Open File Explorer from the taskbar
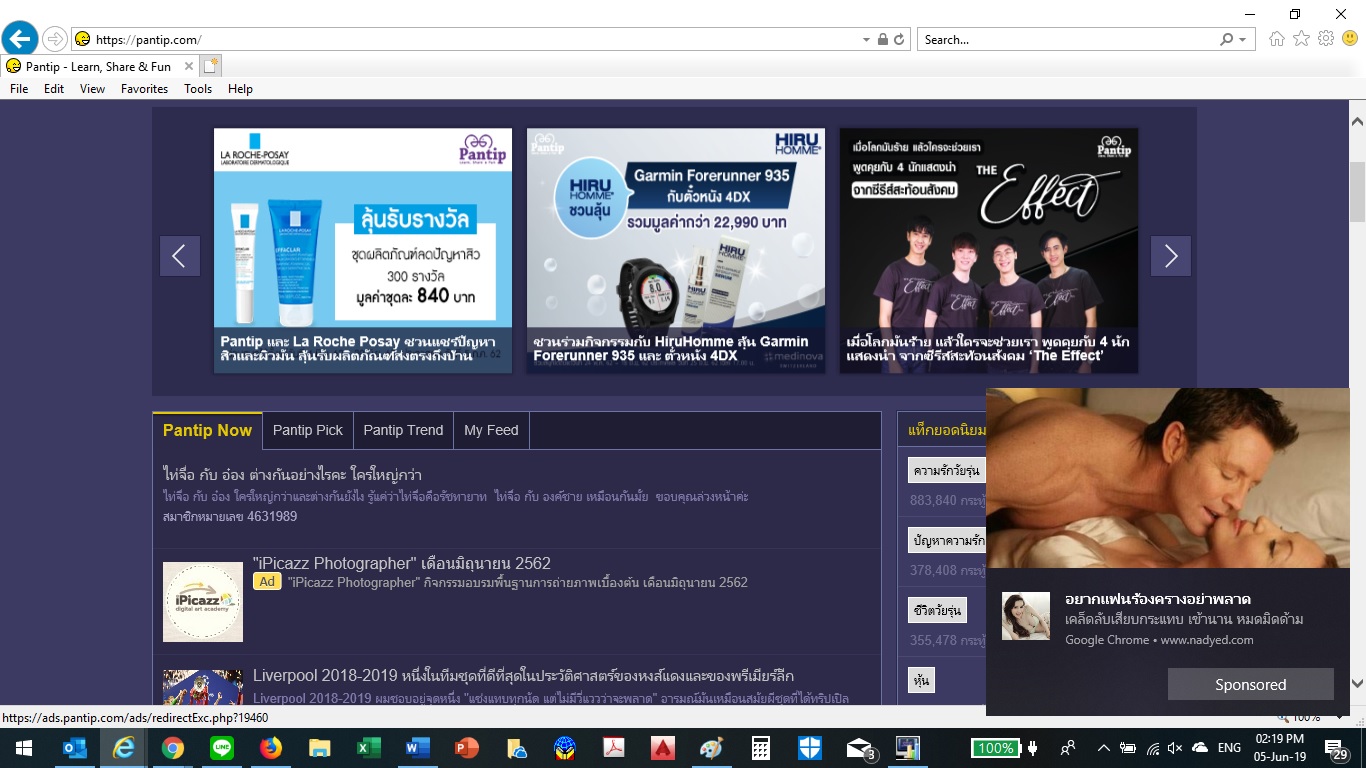The width and height of the screenshot is (1366, 768). (320, 748)
